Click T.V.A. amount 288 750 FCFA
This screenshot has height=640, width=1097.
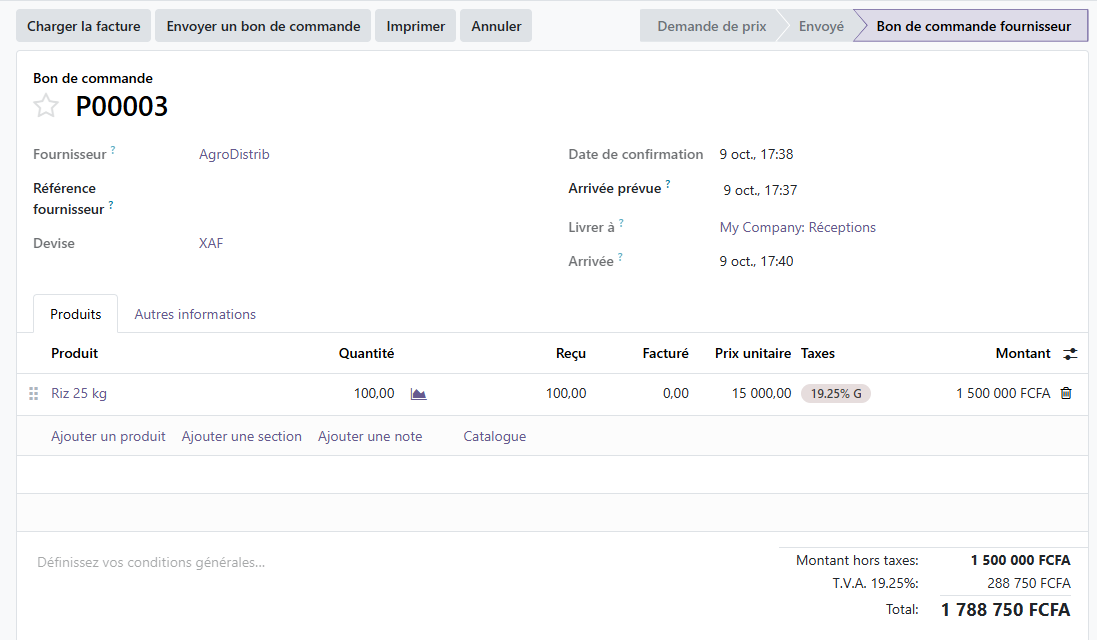pyautogui.click(x=1028, y=583)
